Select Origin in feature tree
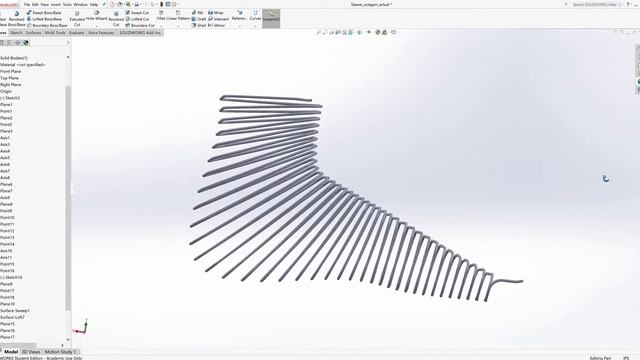Viewport: 640px width, 360px height. click(6, 91)
